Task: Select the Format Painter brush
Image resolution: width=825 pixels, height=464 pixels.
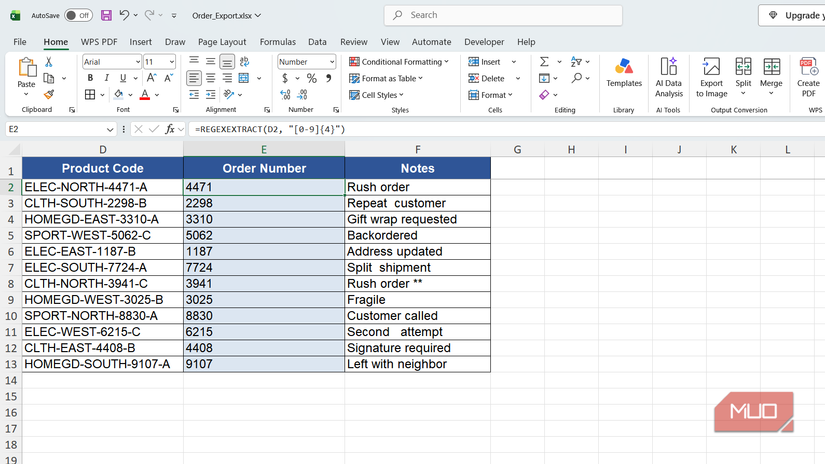Action: point(49,95)
